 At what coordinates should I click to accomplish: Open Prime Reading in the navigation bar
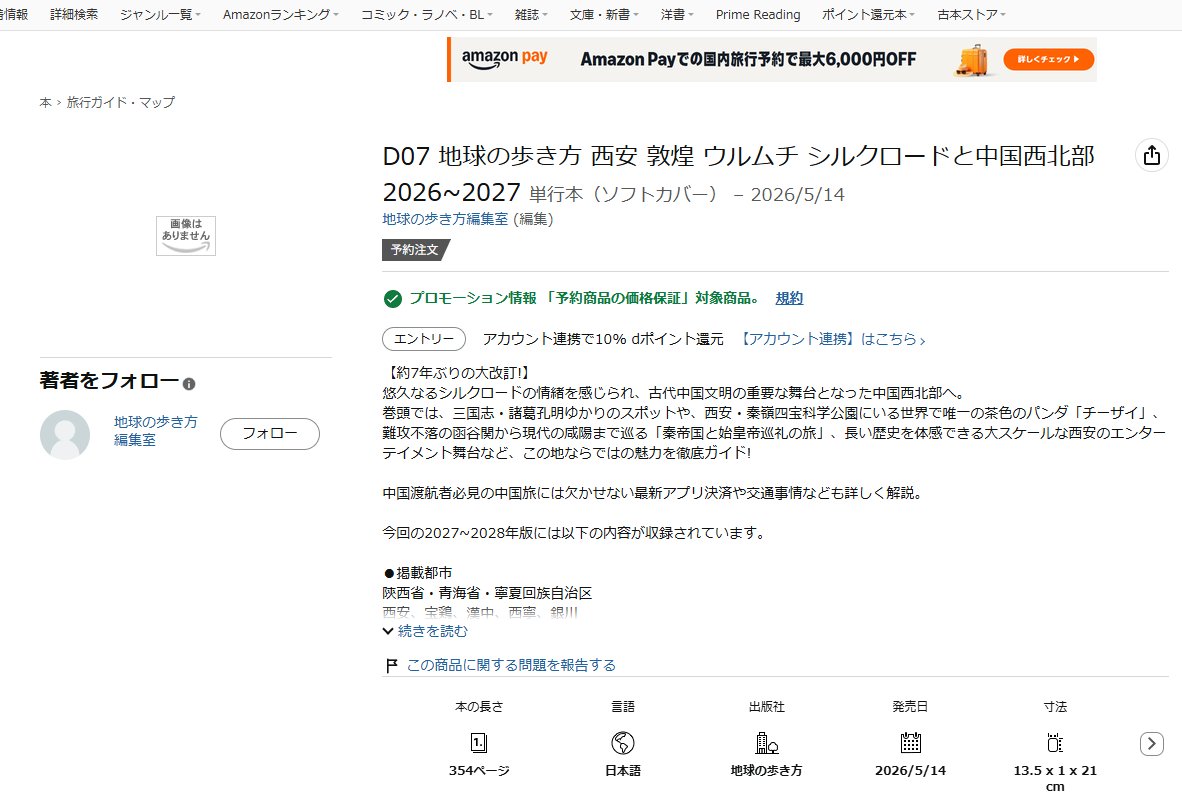click(758, 14)
